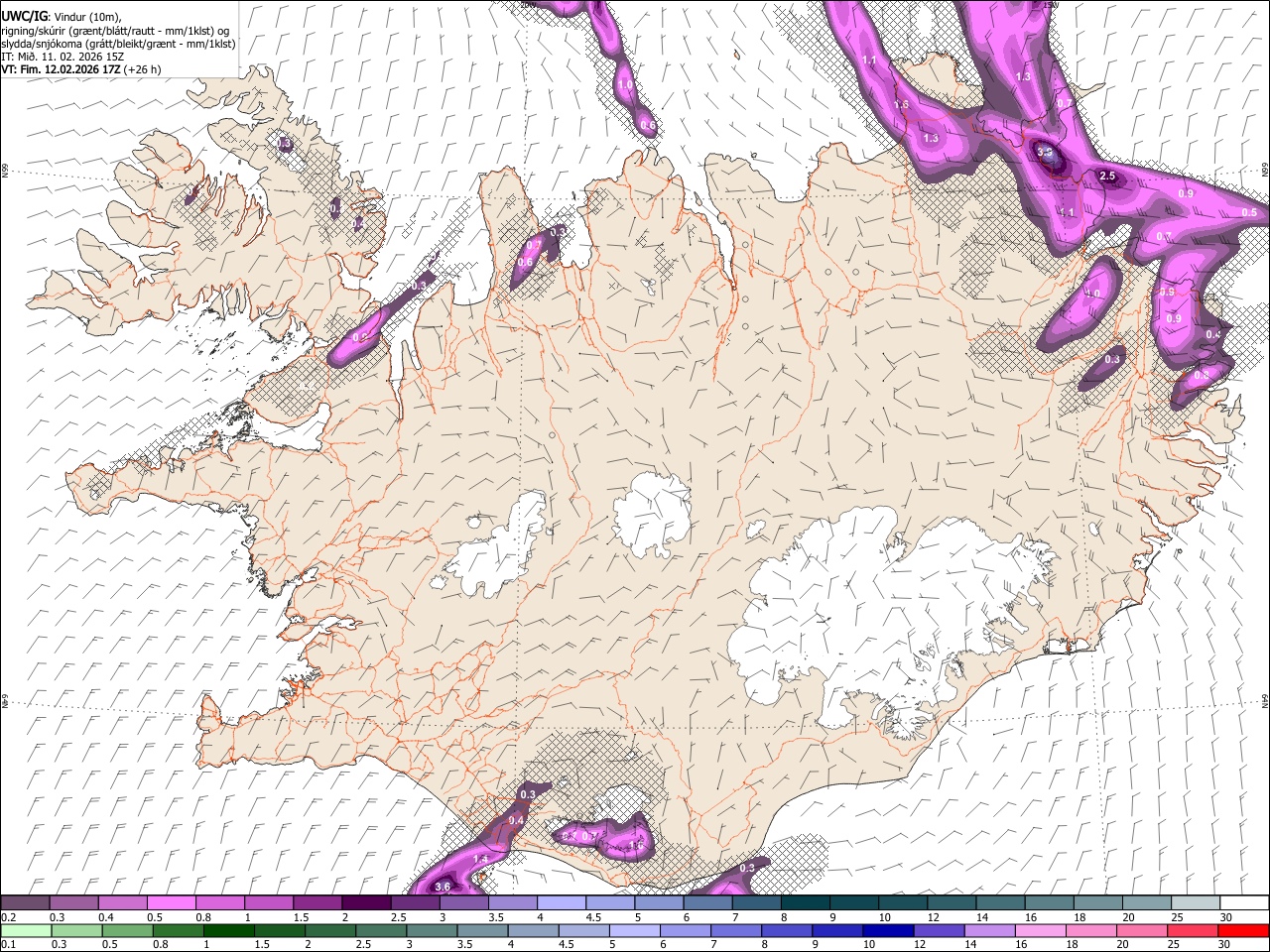The image size is (1270, 952).
Task: Click the rain-scale swatch between 2 and 2.5
Action: (x=330, y=930)
